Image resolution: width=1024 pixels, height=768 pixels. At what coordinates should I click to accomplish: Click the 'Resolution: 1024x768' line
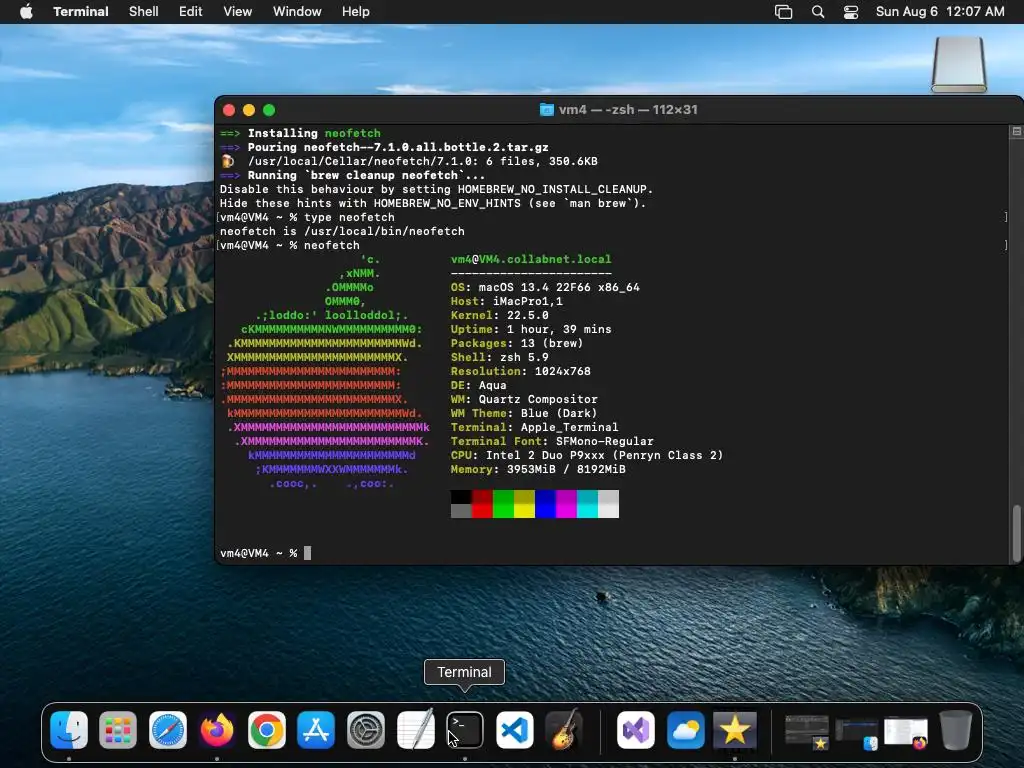[520, 372]
